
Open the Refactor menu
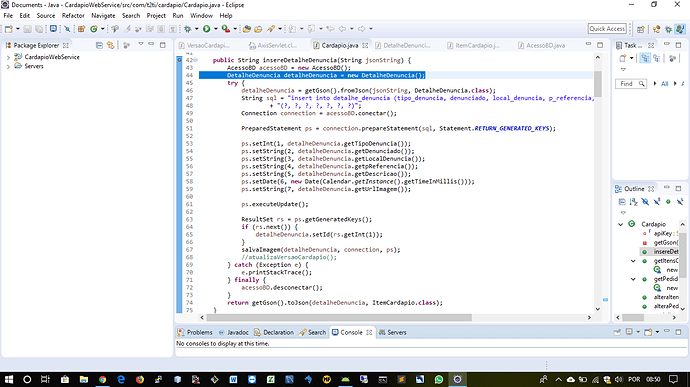[x=73, y=15]
